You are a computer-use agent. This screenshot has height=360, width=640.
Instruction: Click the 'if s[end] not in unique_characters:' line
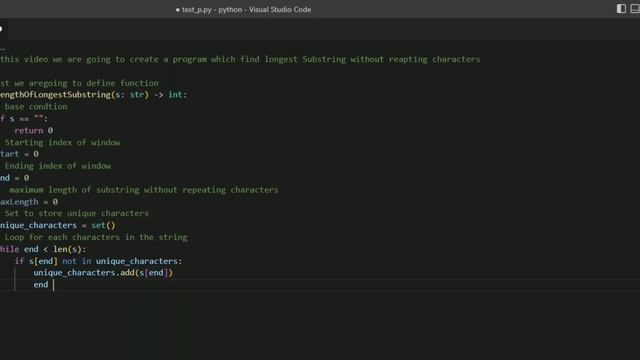98,261
